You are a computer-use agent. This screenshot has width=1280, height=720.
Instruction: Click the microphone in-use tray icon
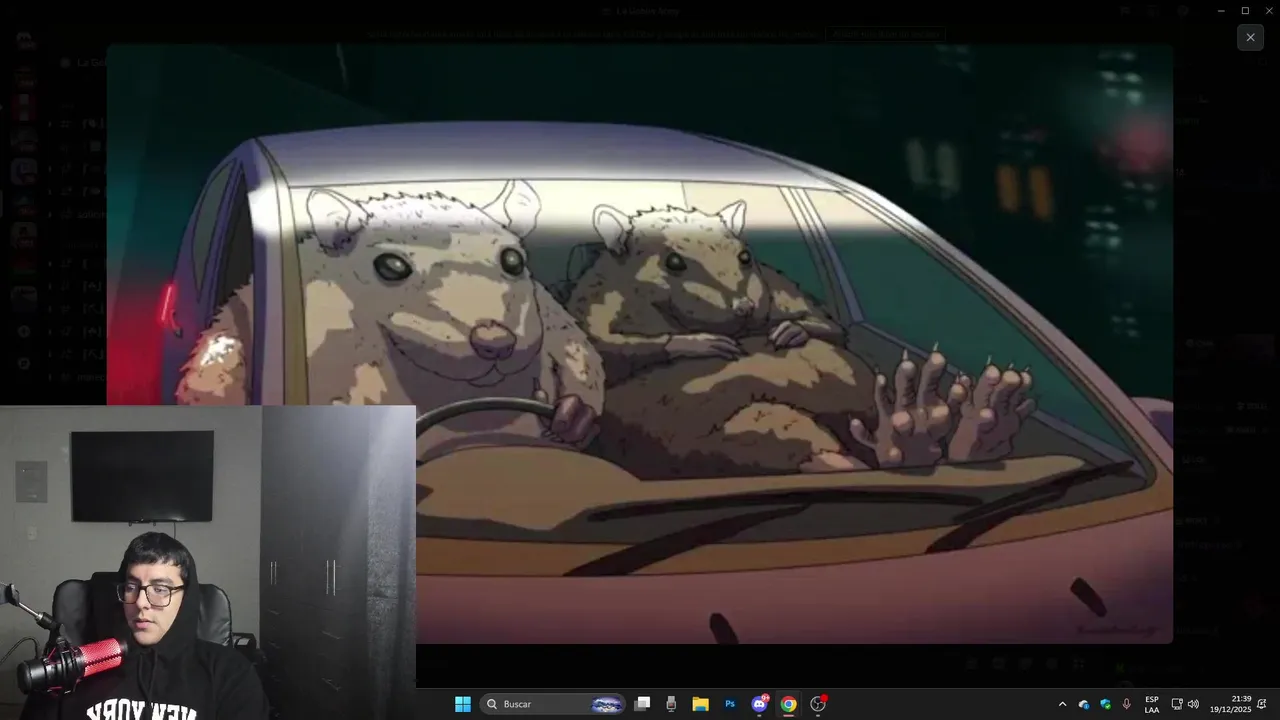tap(1127, 704)
